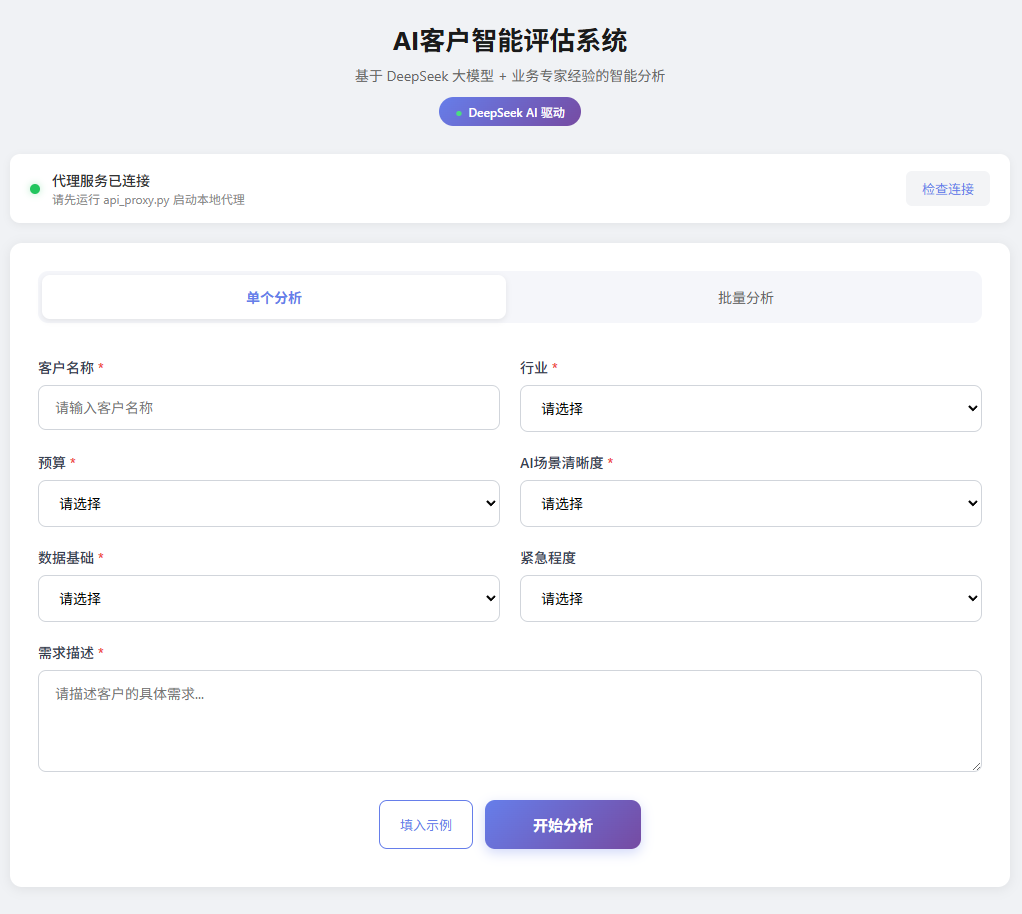Click the DeepSeek AI 驱动 badge
The image size is (1022, 914).
coord(510,112)
